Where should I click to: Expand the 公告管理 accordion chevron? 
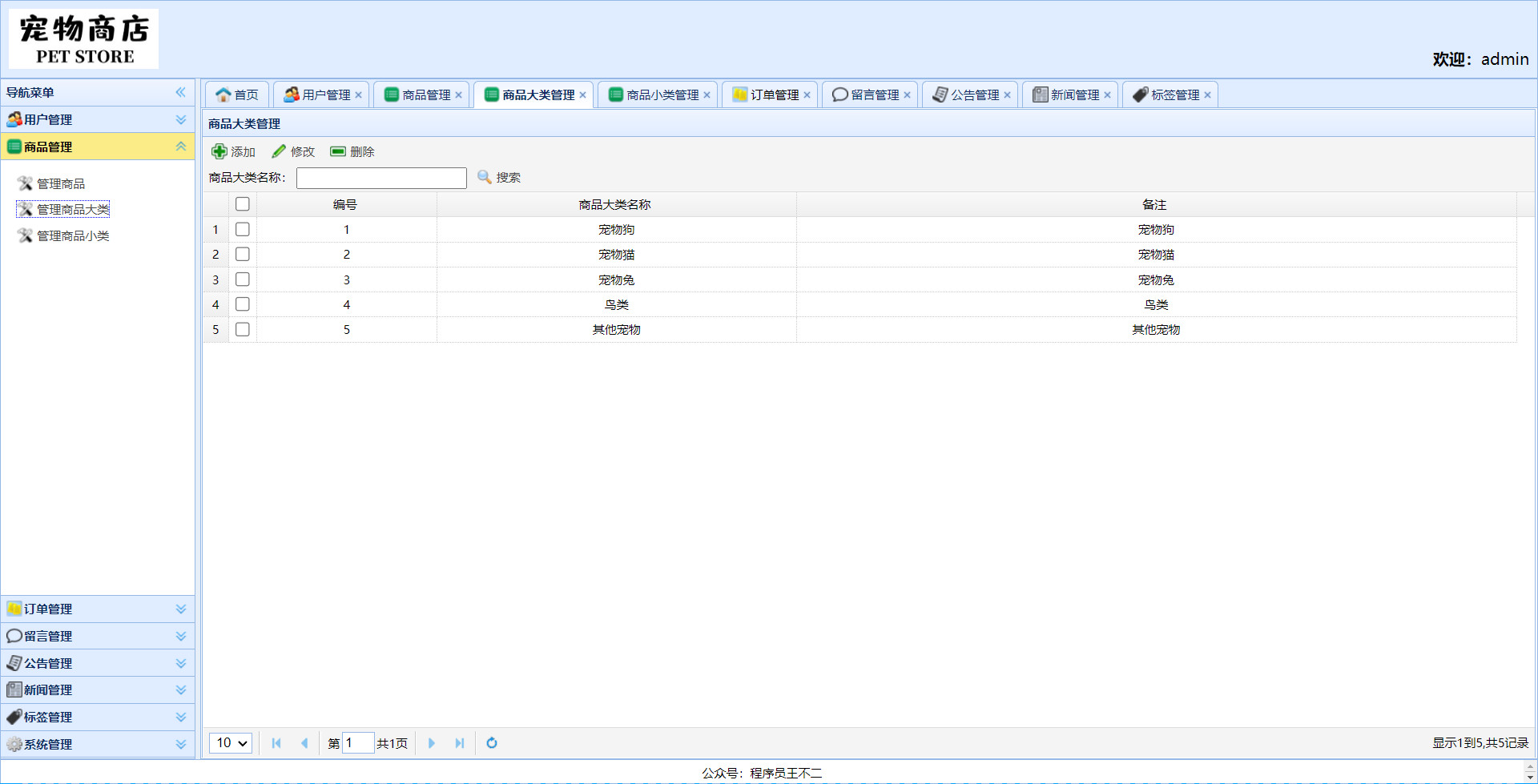(x=181, y=663)
